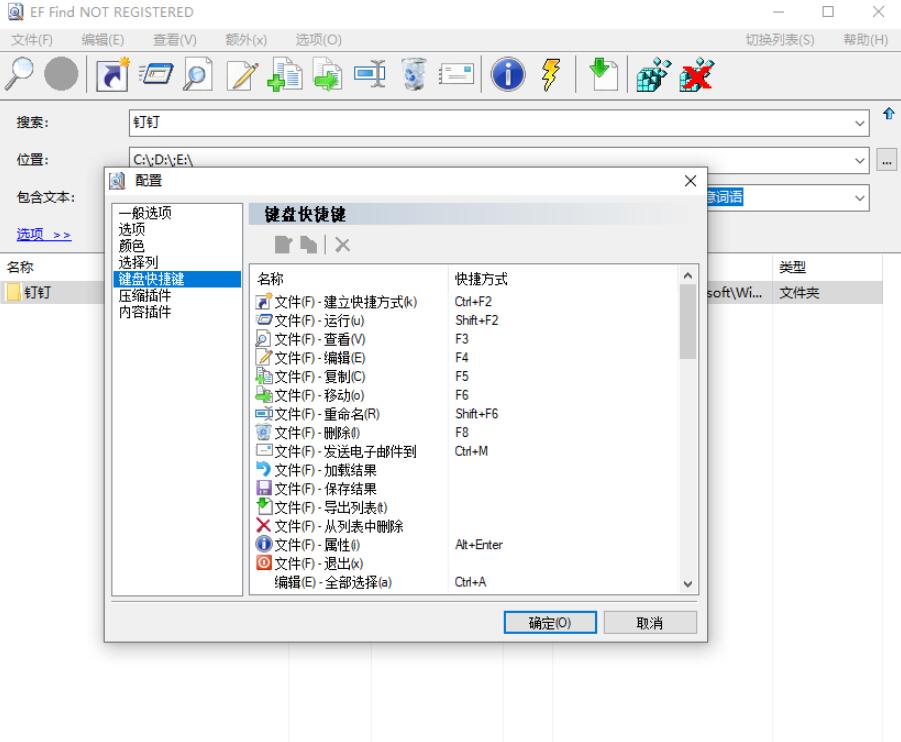Image resolution: width=901 pixels, height=742 pixels.
Task: Click 取消 to cancel the dialog
Action: click(650, 622)
